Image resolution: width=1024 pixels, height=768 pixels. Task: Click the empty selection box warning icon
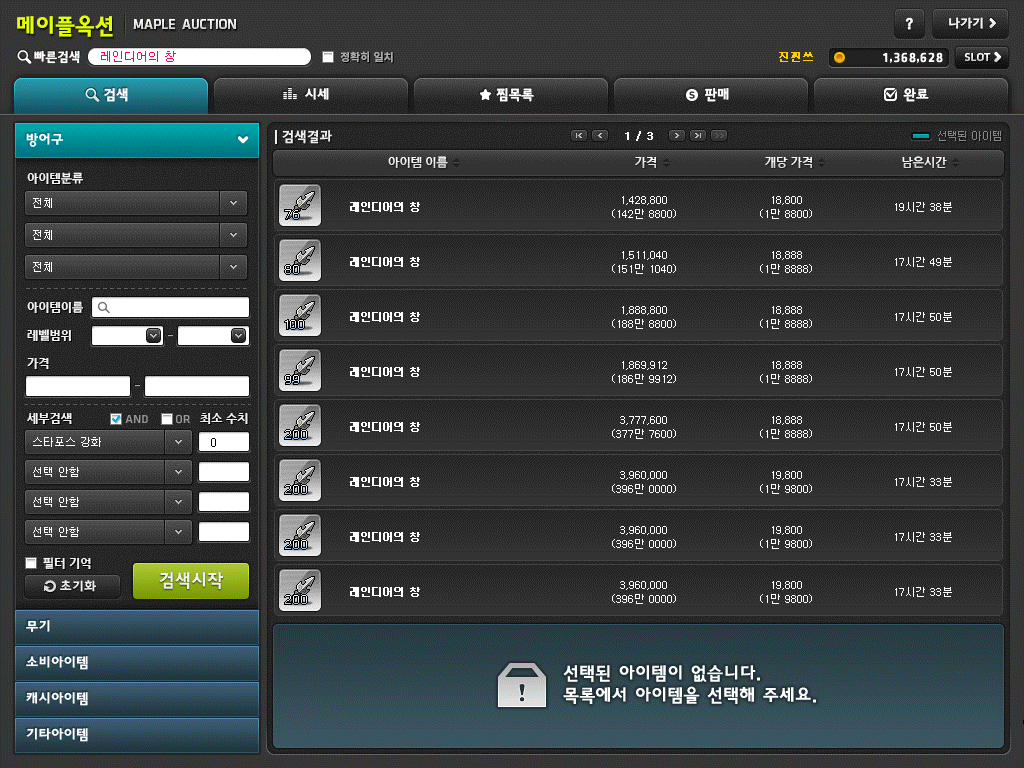522,685
